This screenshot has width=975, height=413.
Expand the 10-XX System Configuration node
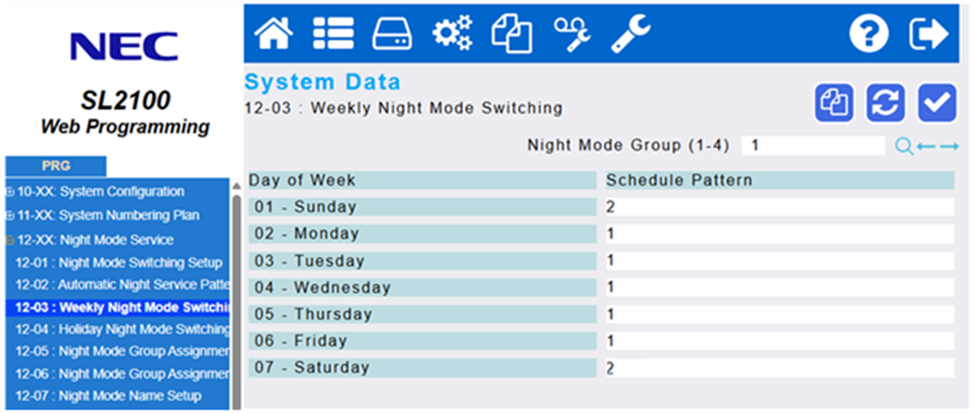[9, 191]
